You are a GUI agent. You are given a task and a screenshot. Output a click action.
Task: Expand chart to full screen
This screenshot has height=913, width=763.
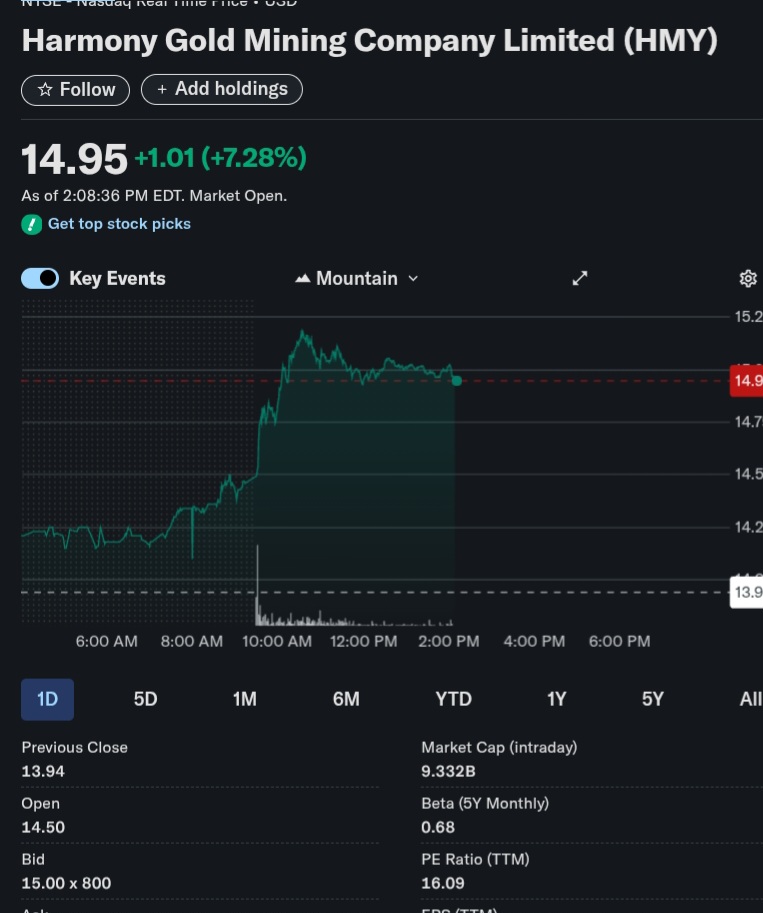[x=580, y=278]
